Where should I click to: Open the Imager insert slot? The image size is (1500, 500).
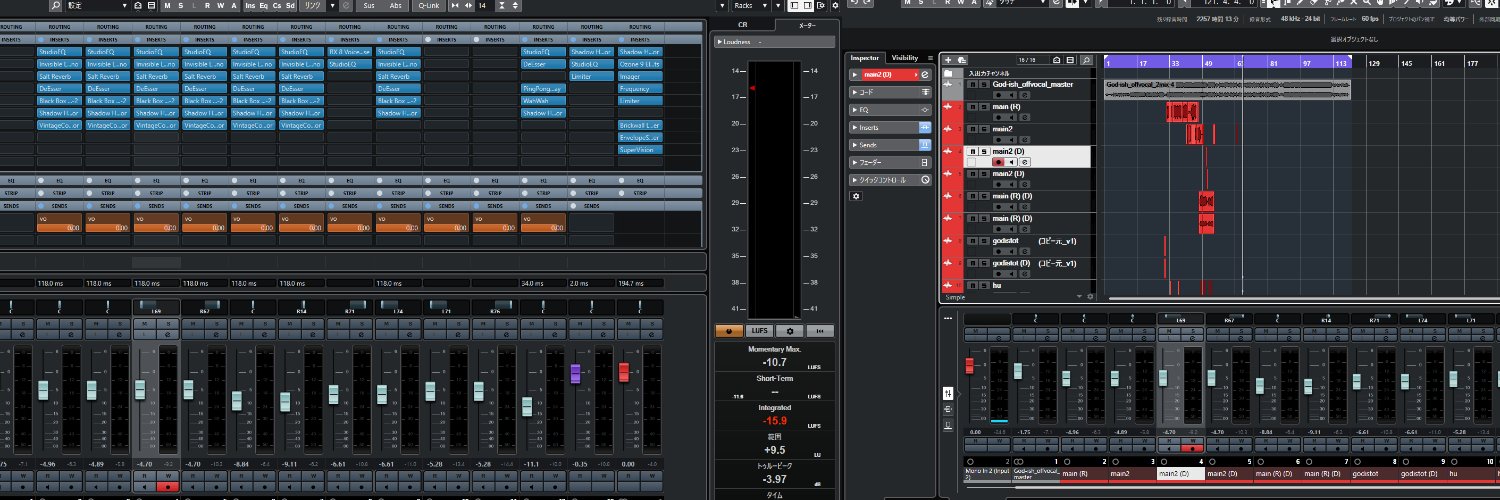(640, 76)
